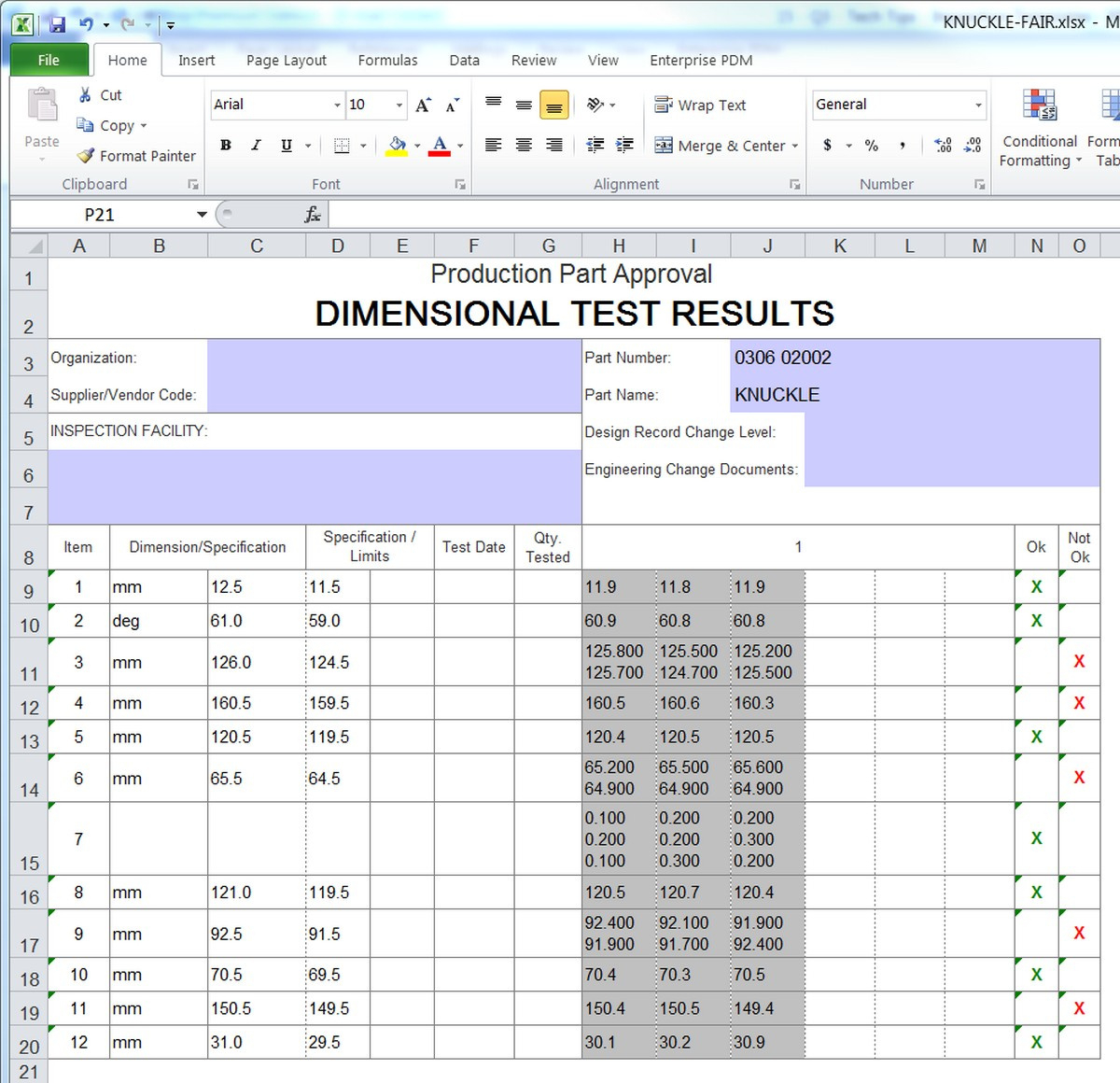Increase decimal places
Screen dimensions: 1120x1083
942,146
